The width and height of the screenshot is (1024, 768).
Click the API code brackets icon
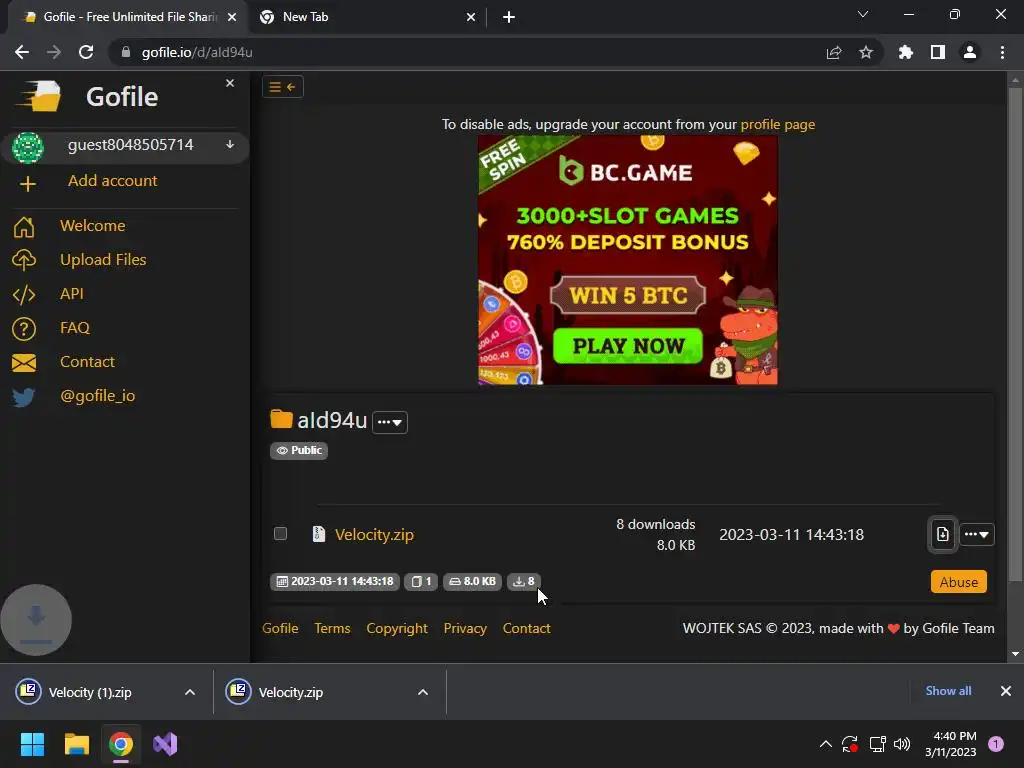(x=24, y=295)
